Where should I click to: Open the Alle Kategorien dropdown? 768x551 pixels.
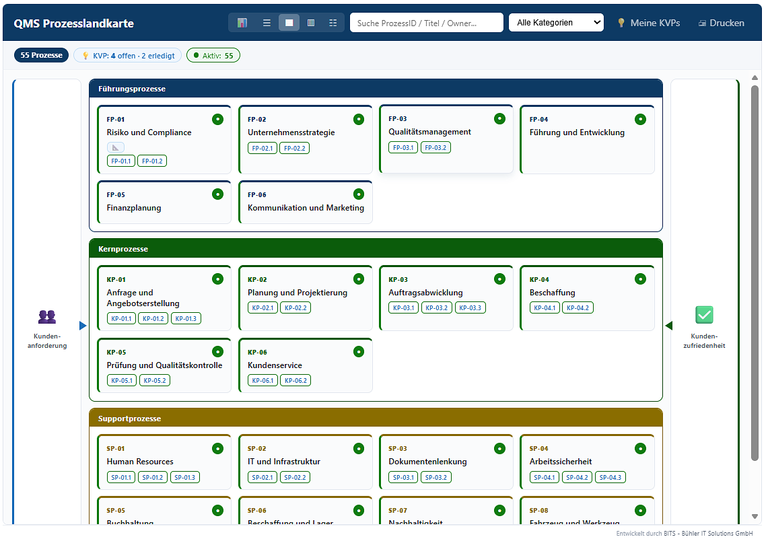pos(556,23)
